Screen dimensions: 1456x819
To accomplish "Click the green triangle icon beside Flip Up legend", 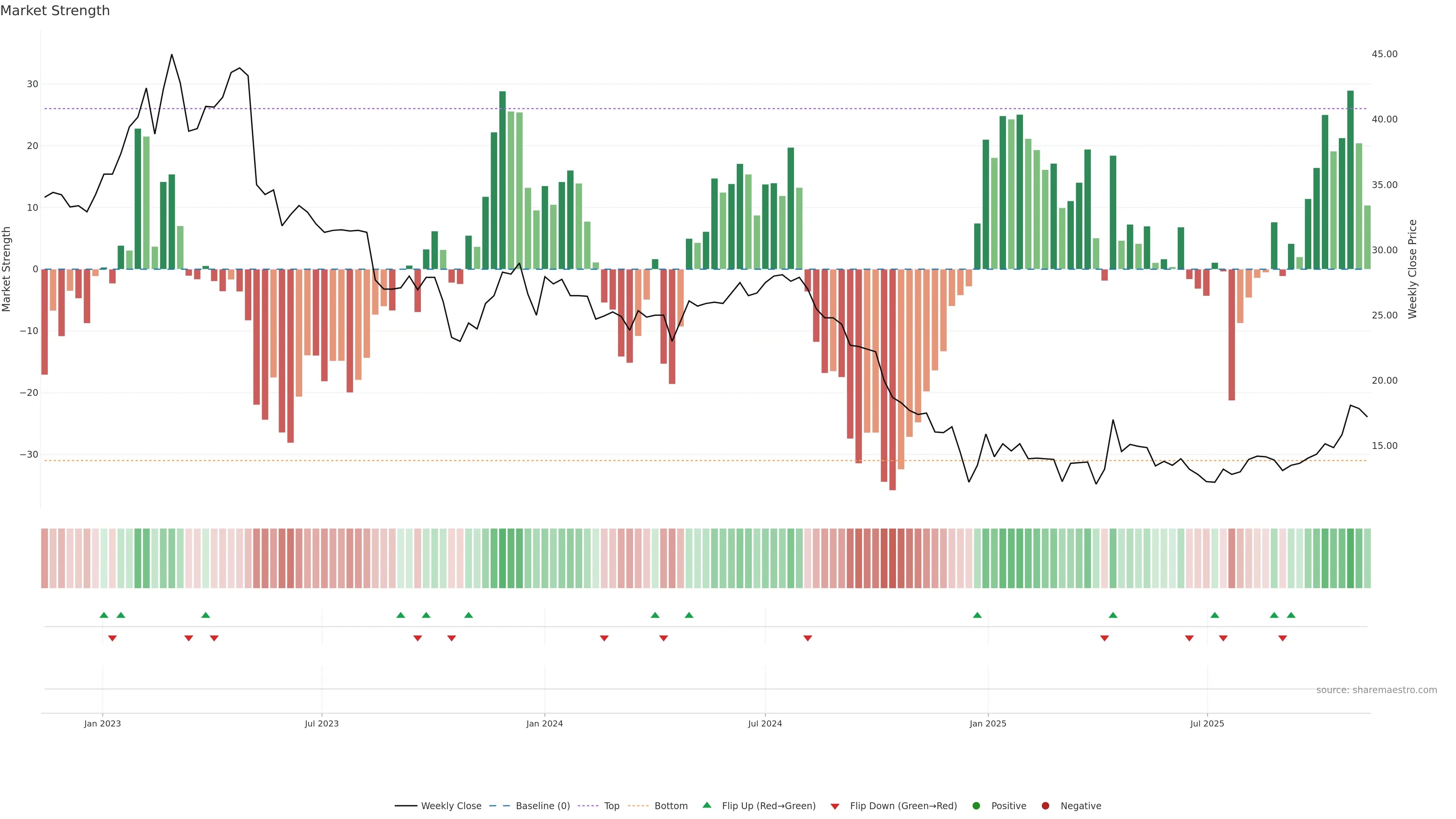I will pyautogui.click(x=706, y=805).
